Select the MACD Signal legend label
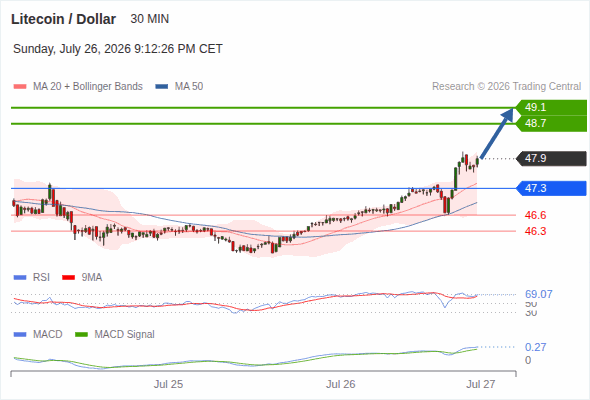The image size is (590, 400). tap(124, 335)
